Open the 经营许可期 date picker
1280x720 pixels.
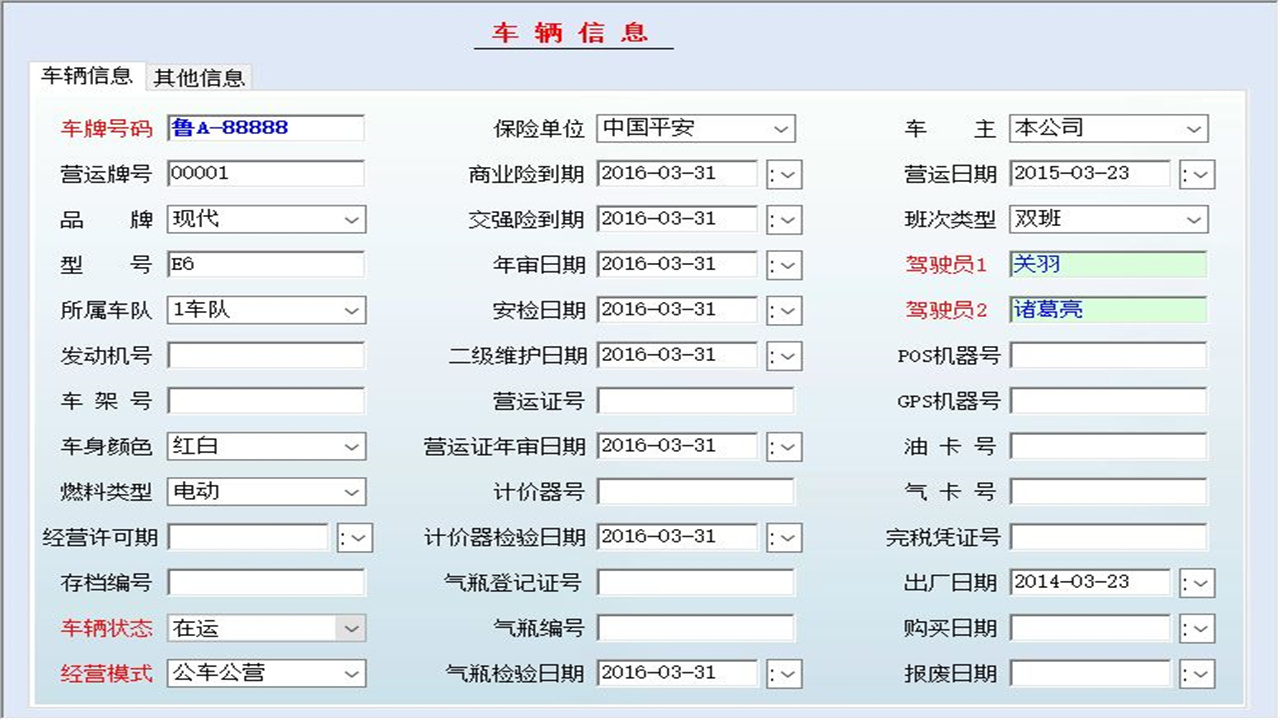[355, 537]
